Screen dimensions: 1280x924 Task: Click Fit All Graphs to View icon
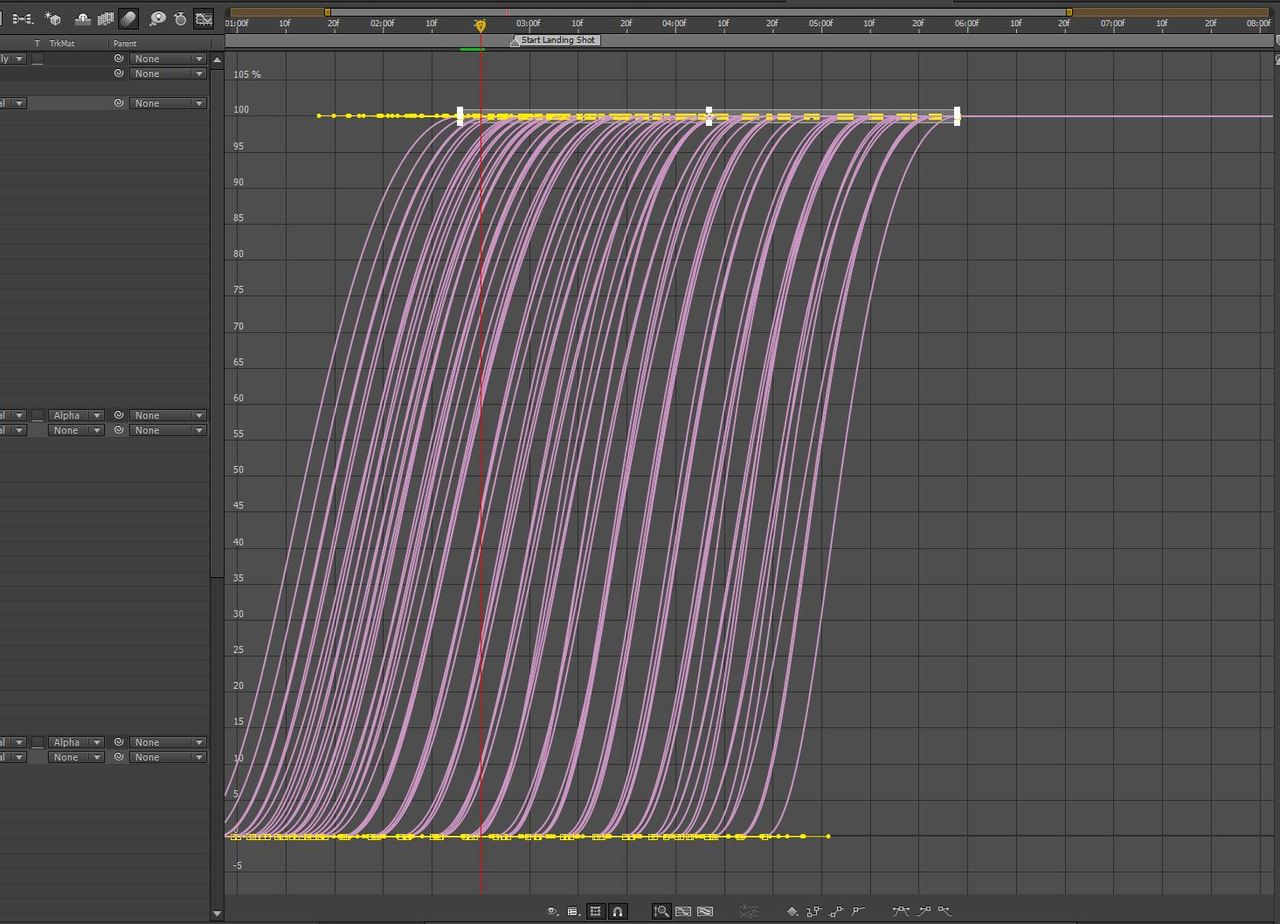[705, 911]
